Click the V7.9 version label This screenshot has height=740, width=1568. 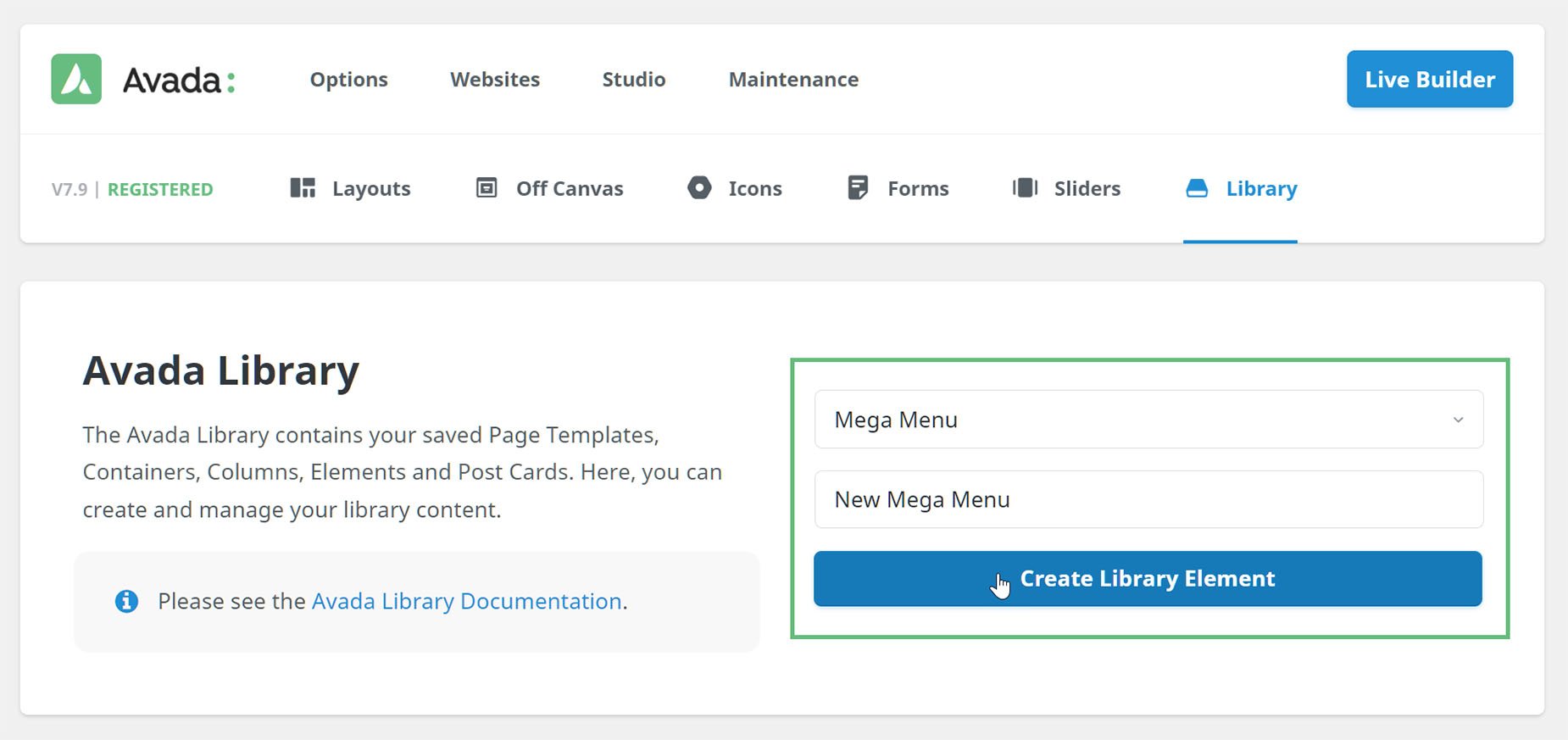(70, 189)
